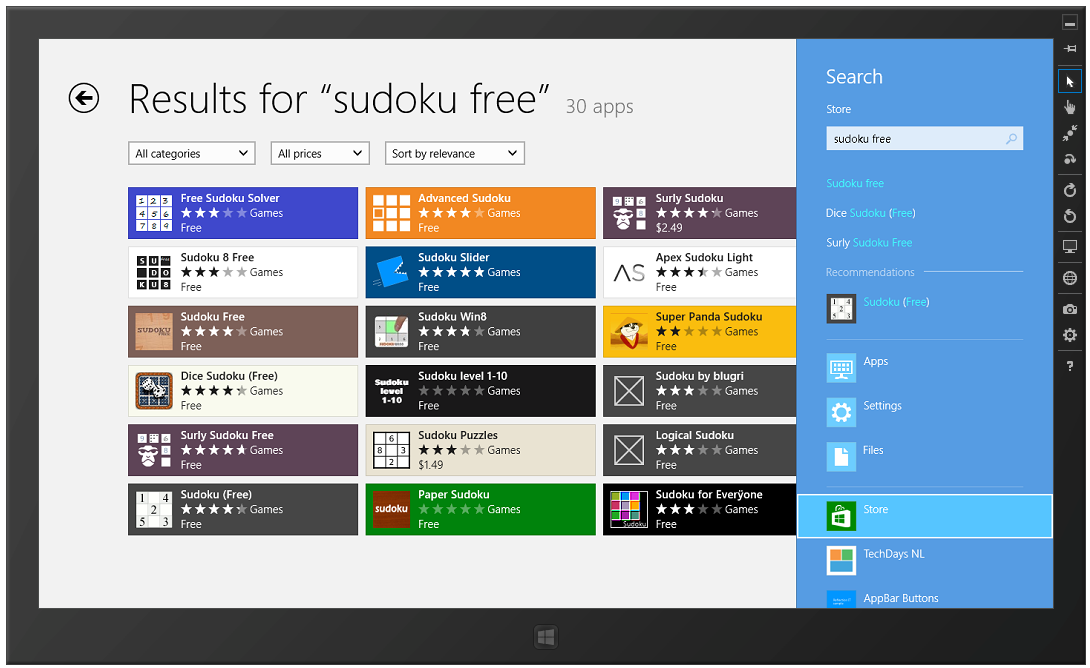Select the Sudoku (Free) result tile icon

click(154, 510)
